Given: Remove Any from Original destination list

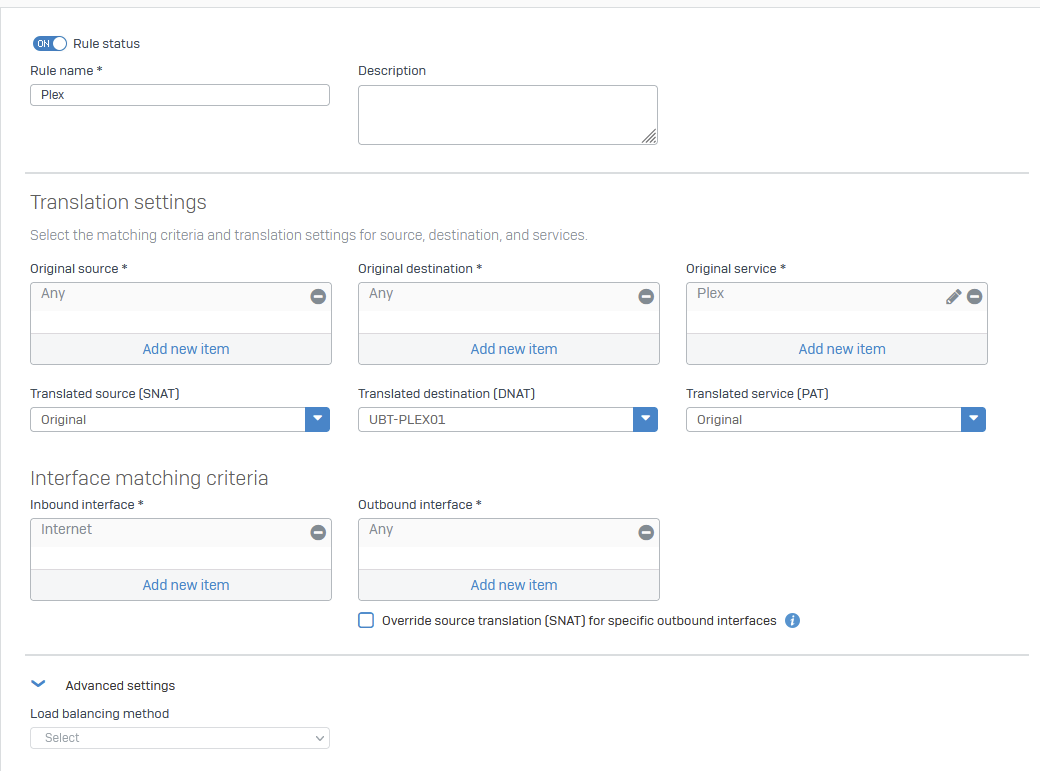Looking at the screenshot, I should [x=646, y=297].
